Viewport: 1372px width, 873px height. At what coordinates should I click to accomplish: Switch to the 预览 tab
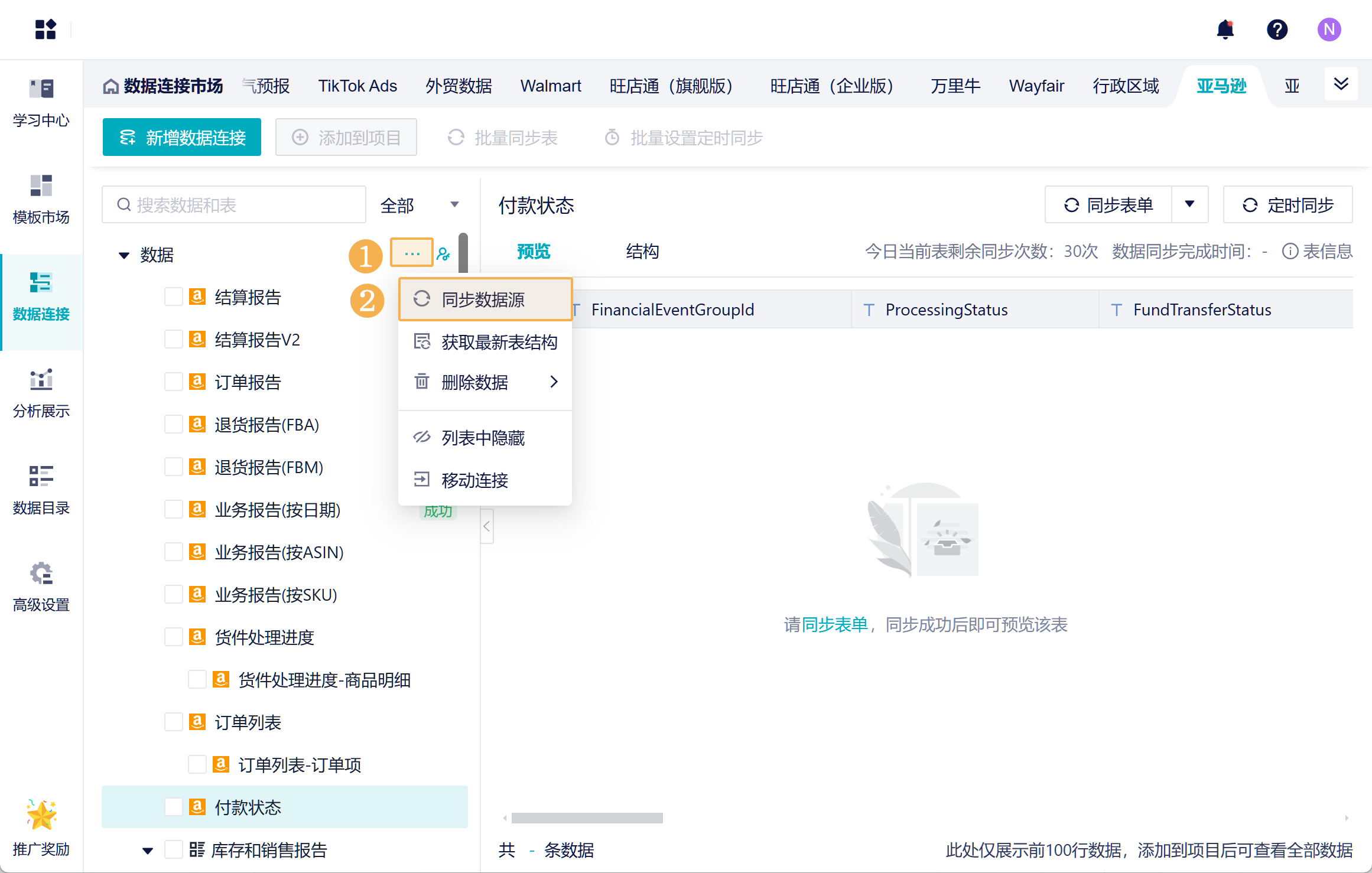coord(534,252)
